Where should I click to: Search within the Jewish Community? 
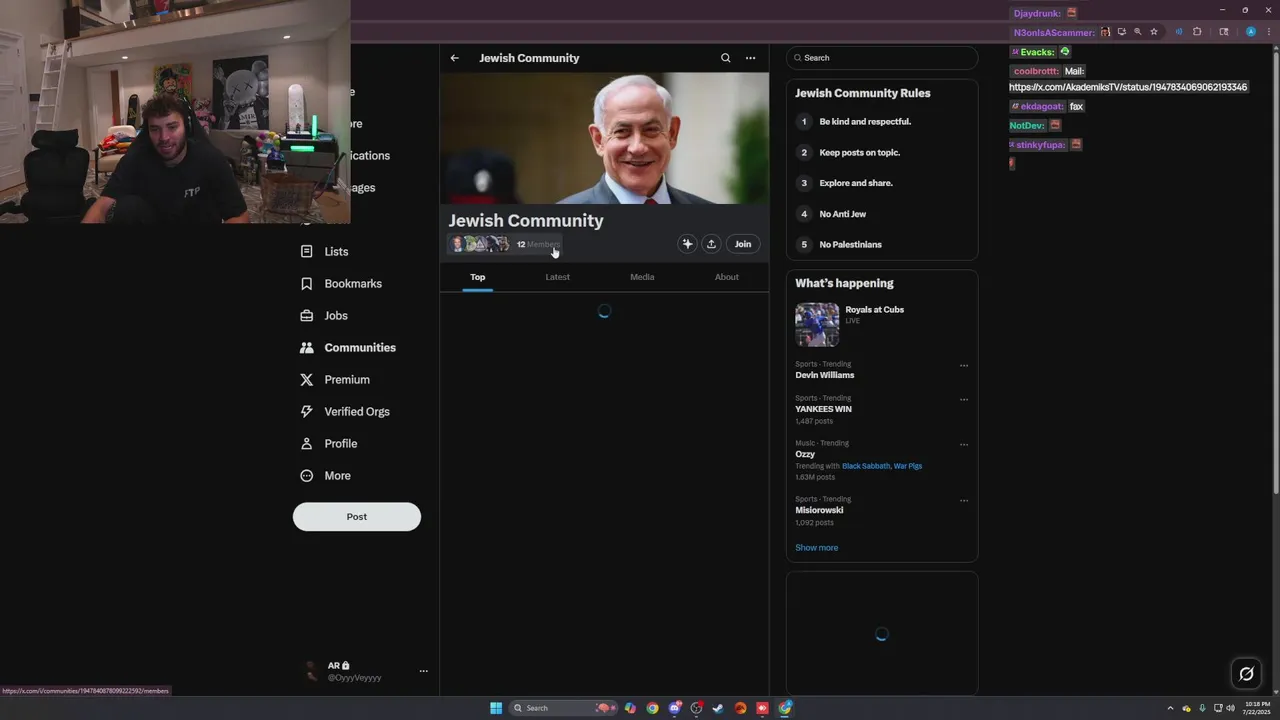pyautogui.click(x=726, y=58)
